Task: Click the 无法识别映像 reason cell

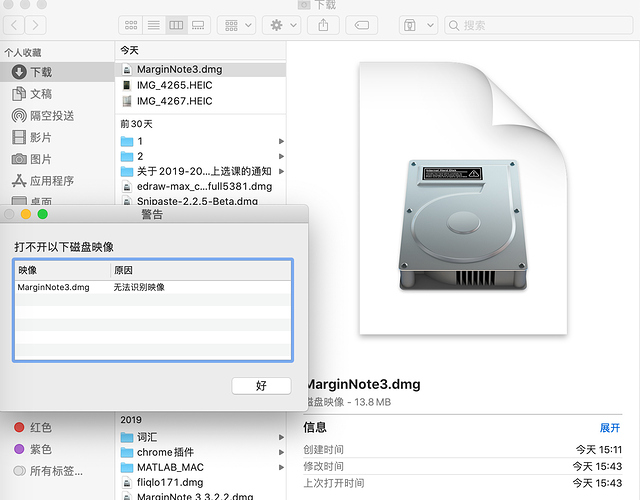Action: point(139,287)
